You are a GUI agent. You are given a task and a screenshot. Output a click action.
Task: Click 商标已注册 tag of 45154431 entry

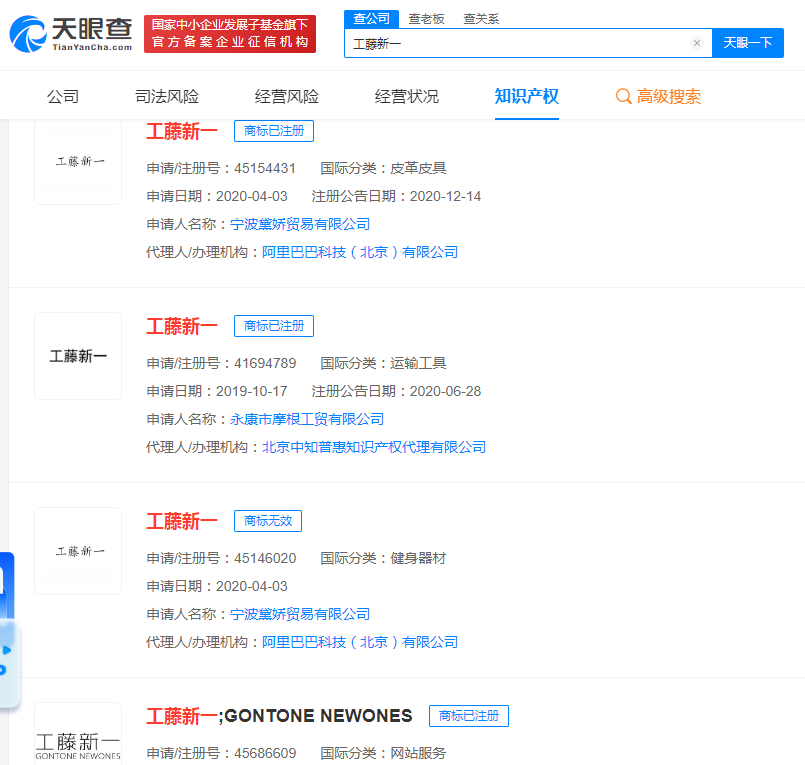[x=274, y=131]
